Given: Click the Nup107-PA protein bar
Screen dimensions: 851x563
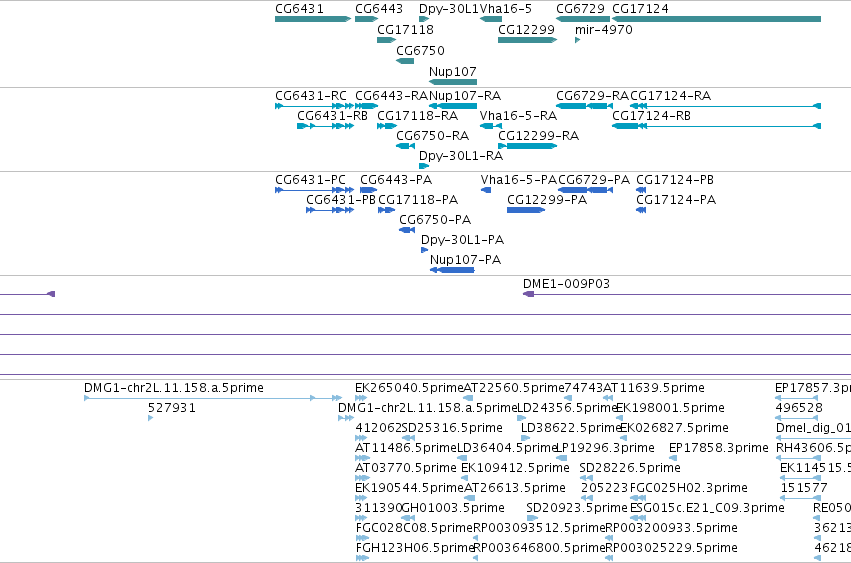Looking at the screenshot, I should [452, 270].
